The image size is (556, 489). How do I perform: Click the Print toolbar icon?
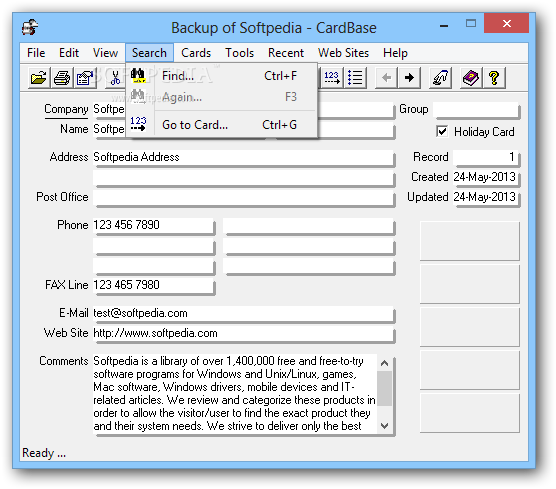point(62,77)
